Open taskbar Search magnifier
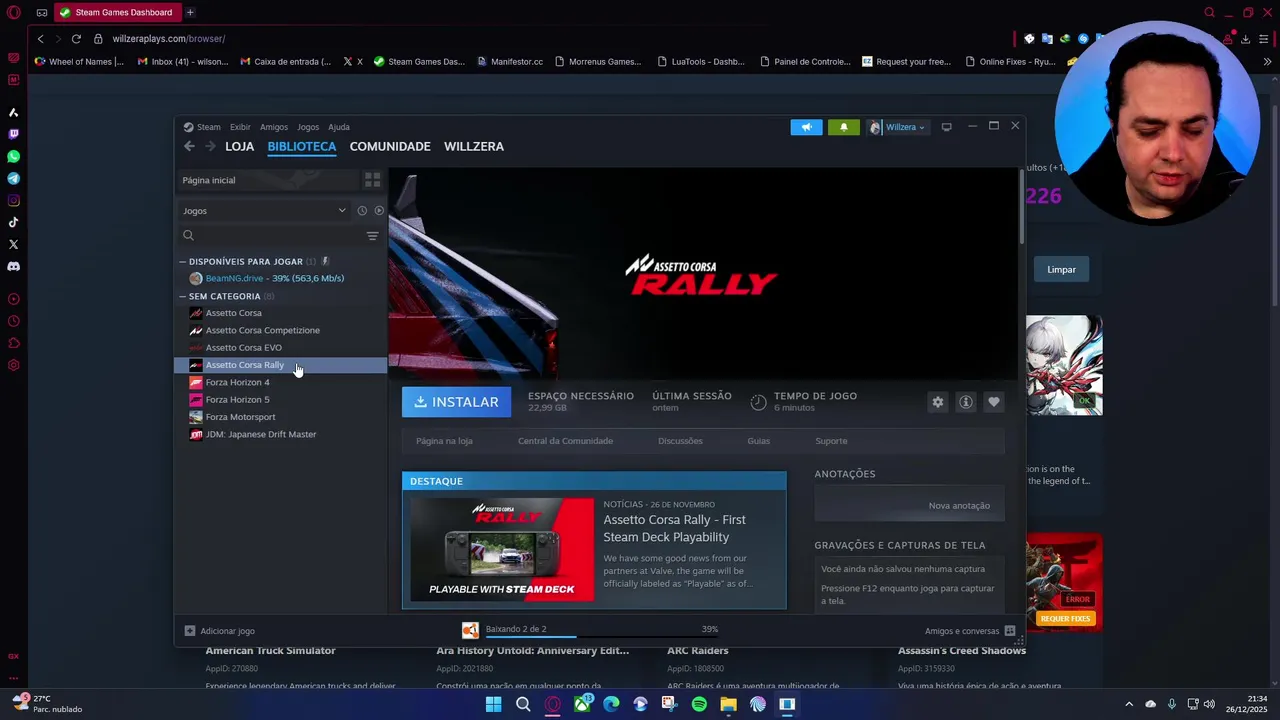1280x720 pixels. 523,704
